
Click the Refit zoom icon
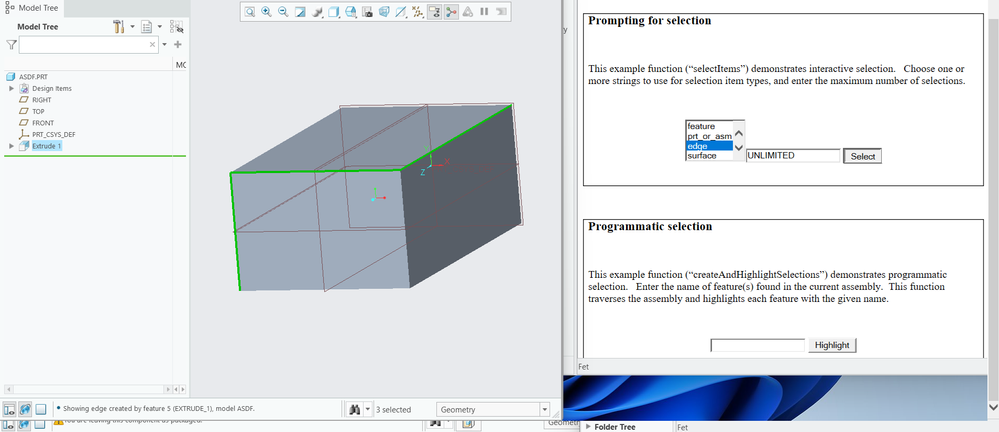pos(250,12)
